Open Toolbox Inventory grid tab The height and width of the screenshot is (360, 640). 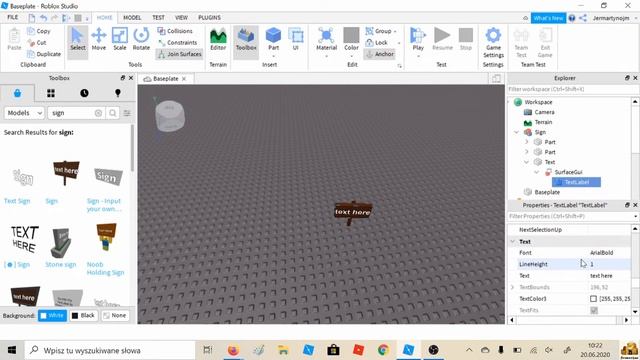pos(51,93)
